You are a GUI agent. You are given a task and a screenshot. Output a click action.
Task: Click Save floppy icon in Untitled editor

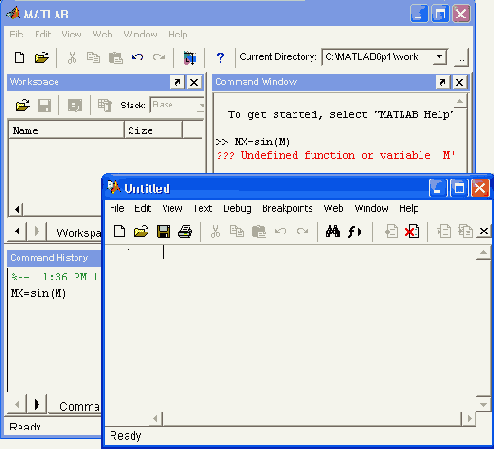[x=163, y=231]
